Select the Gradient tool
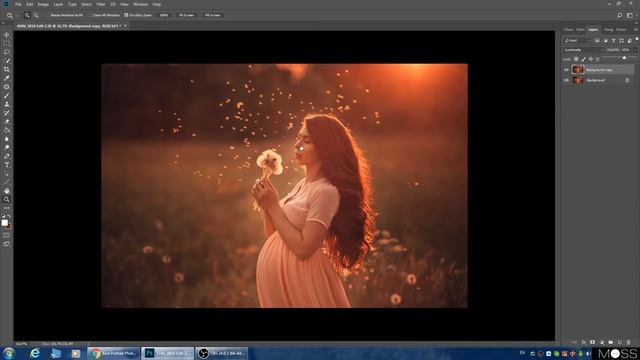640x360 pixels. pos(7,130)
